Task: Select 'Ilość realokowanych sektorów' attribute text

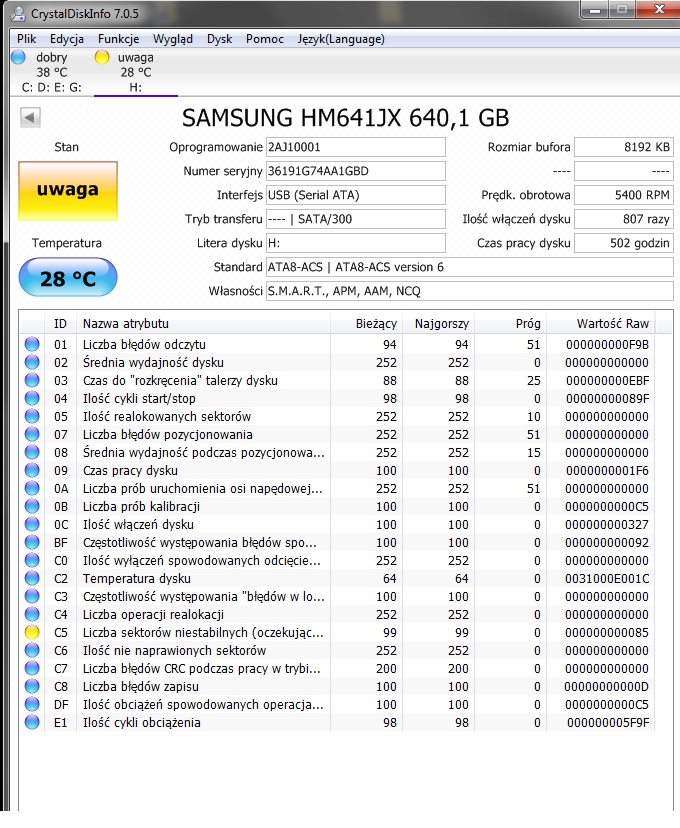Action: click(167, 416)
